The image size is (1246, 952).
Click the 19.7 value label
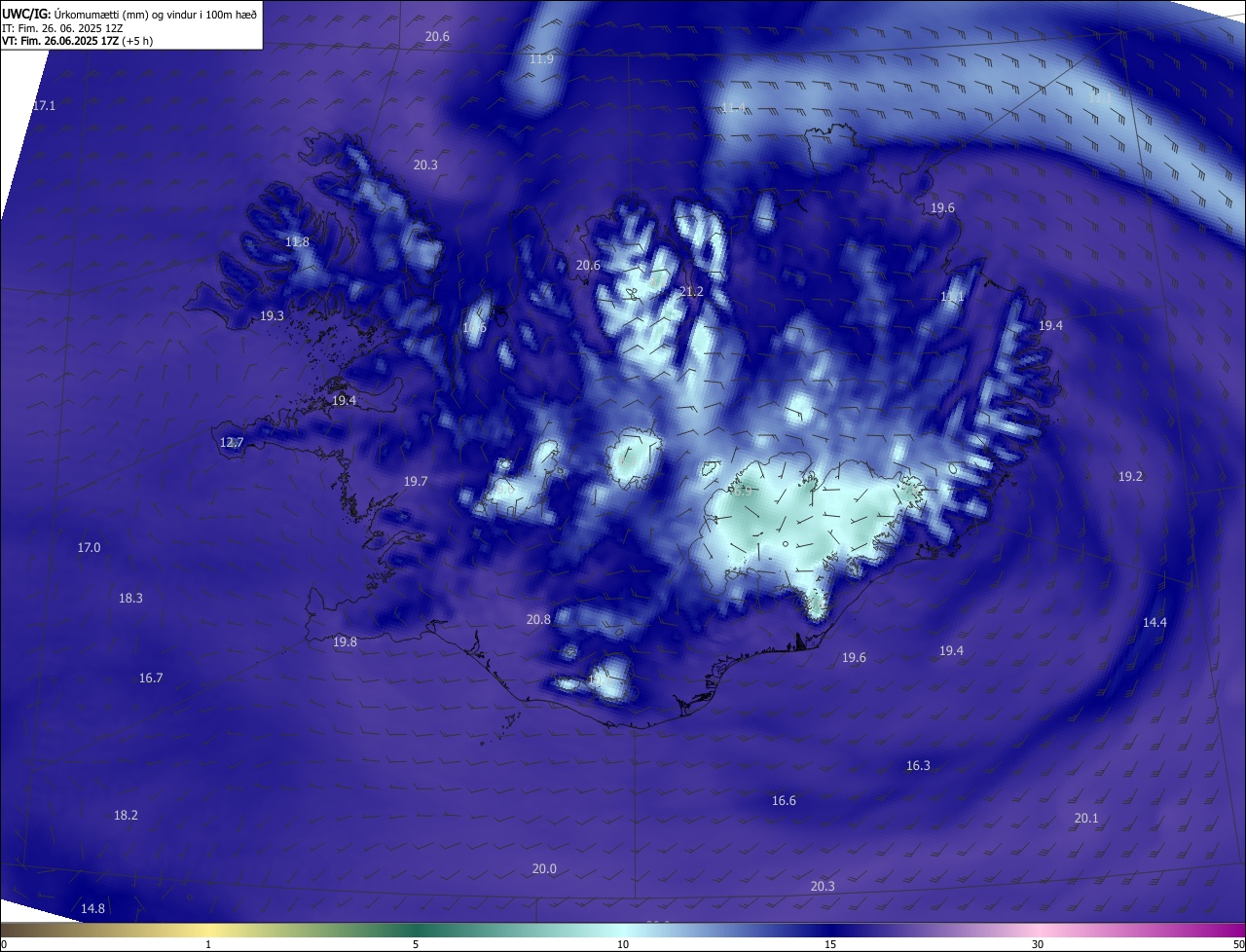point(416,481)
